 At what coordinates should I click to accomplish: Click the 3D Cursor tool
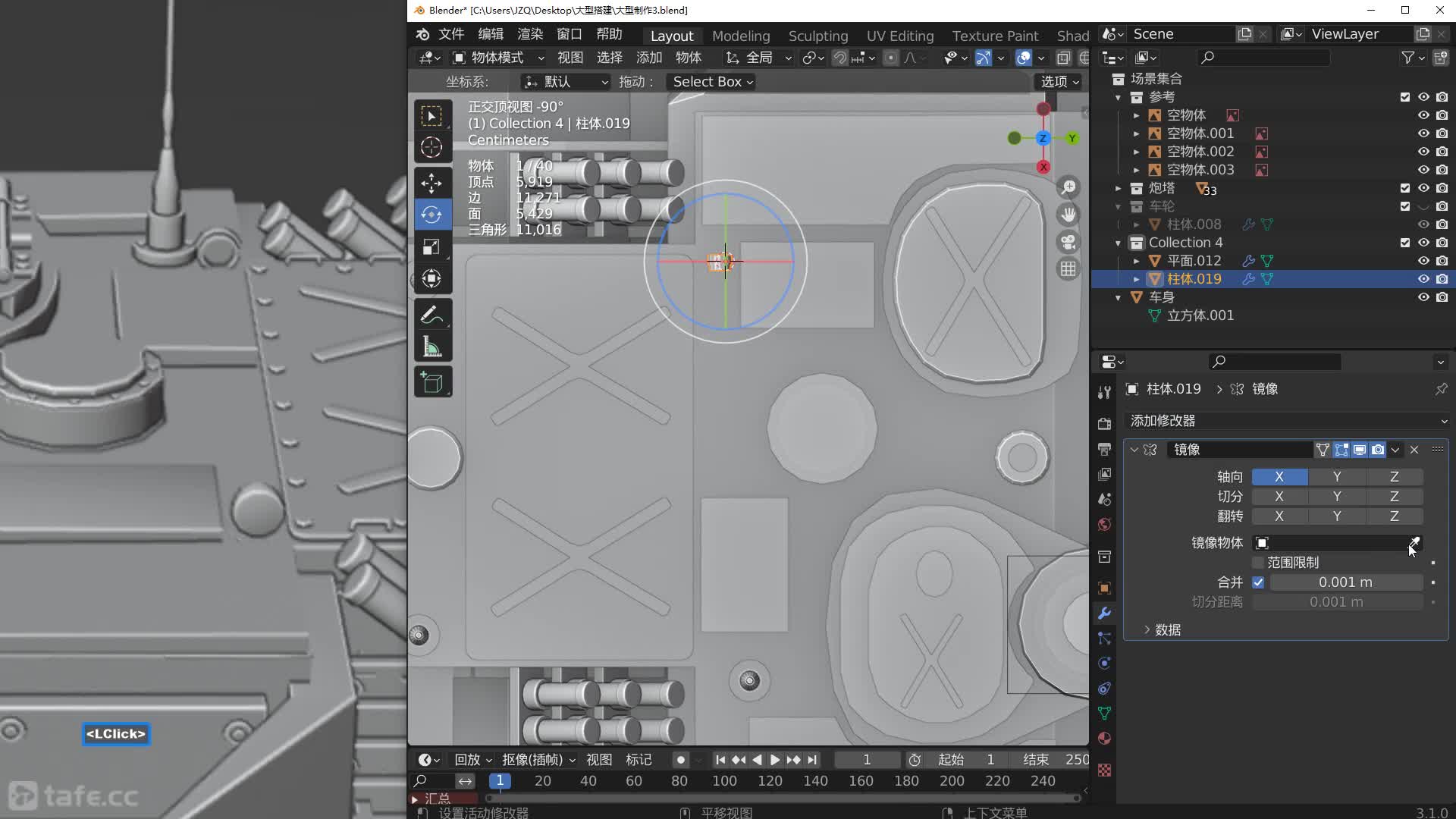(431, 147)
